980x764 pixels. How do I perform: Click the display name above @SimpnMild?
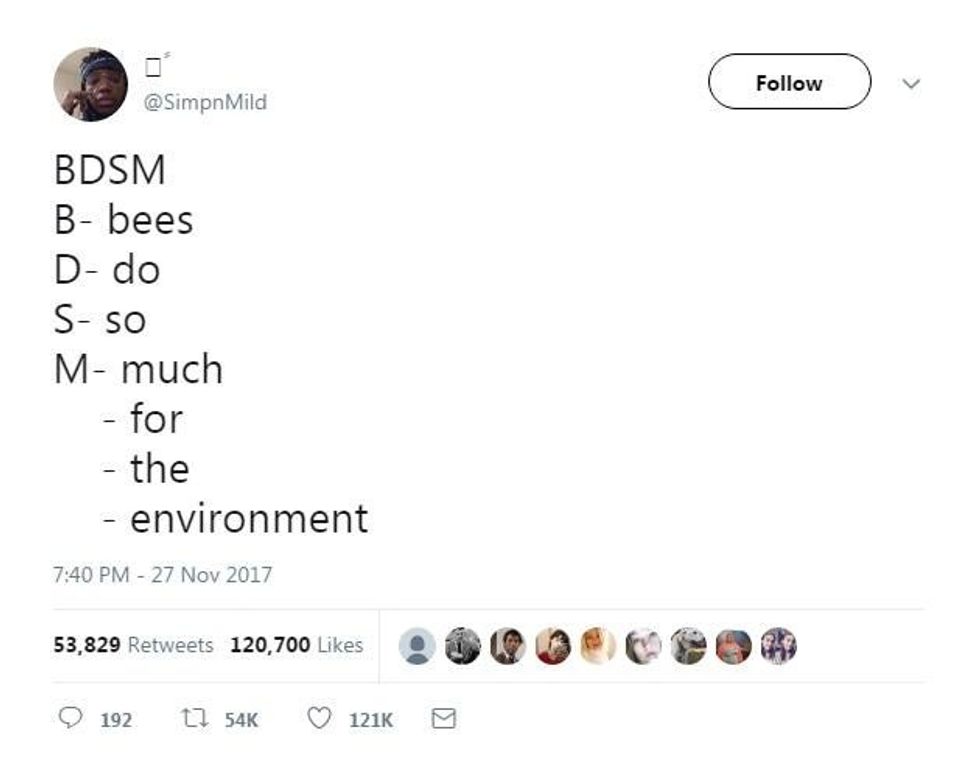[153, 70]
